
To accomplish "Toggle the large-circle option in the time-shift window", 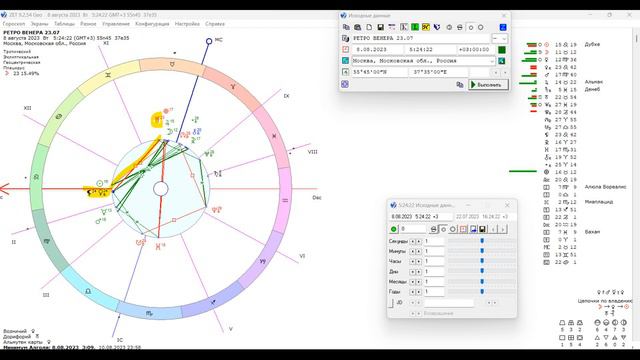I will 453,229.
